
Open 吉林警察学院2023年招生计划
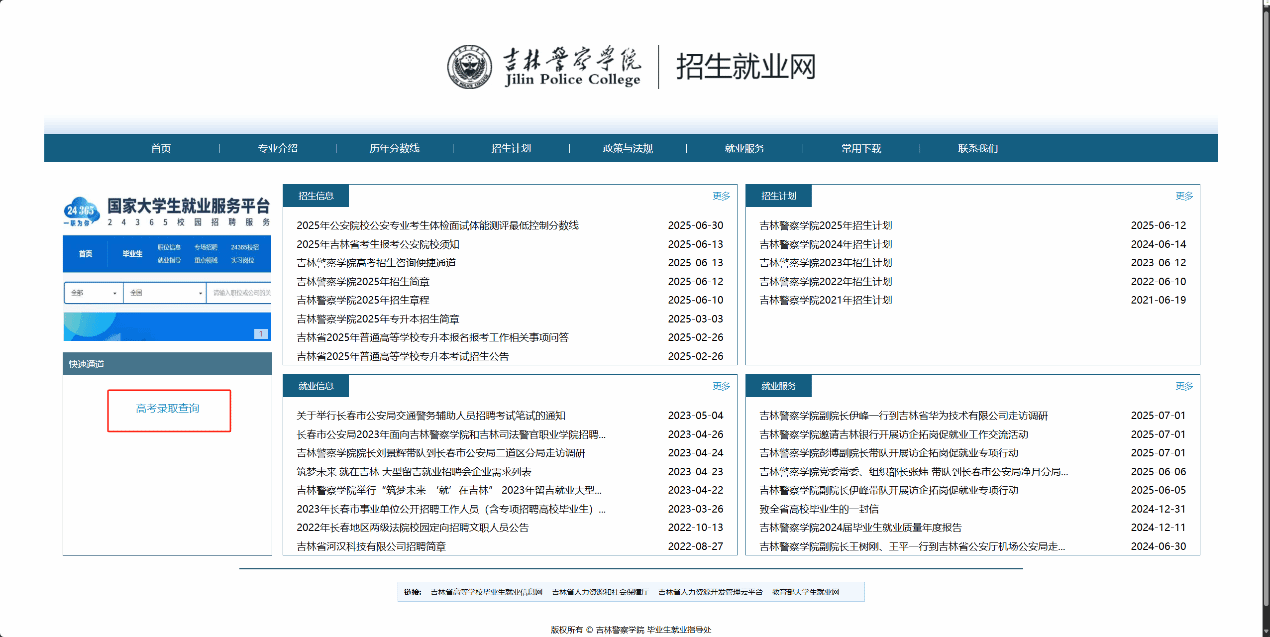click(x=826, y=263)
